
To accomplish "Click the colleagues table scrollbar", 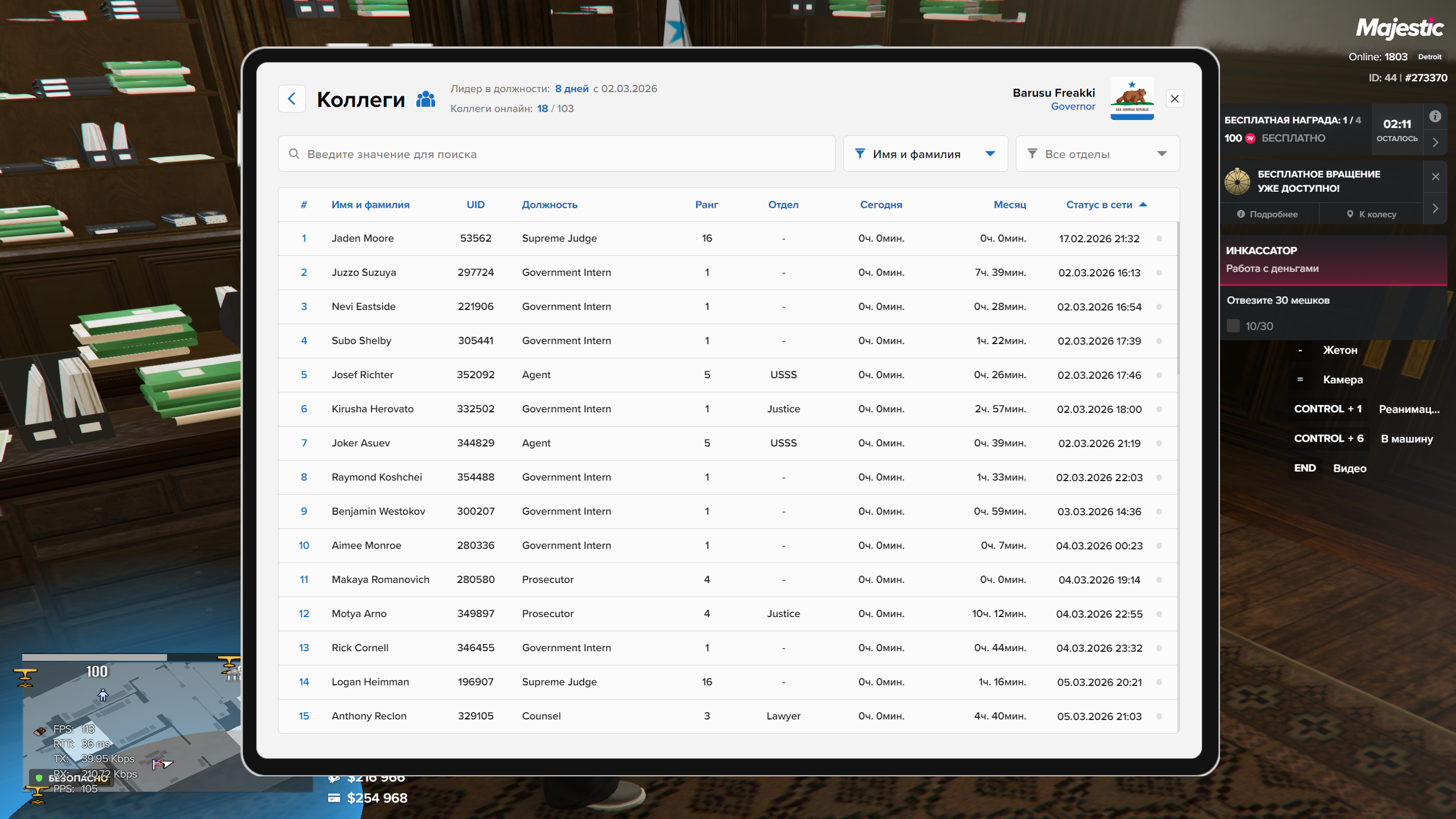I will pos(1178,299).
